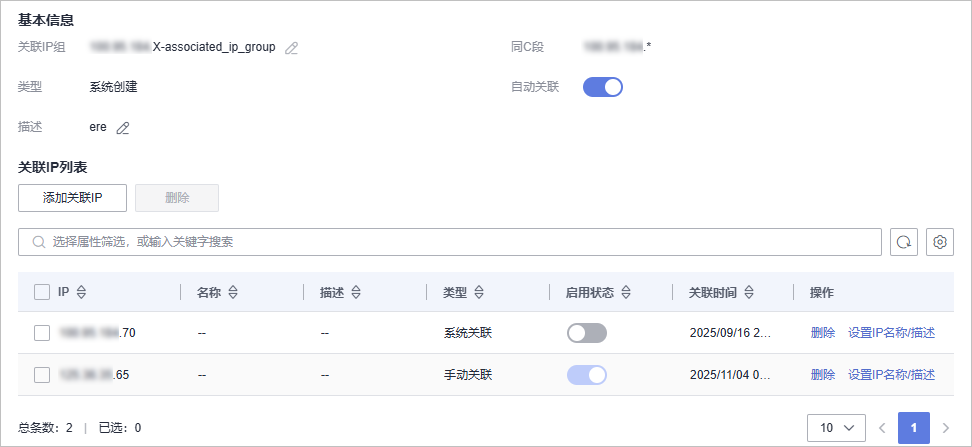Click the pencil icon beside description 'ere'
Image resolution: width=972 pixels, height=447 pixels.
(123, 128)
